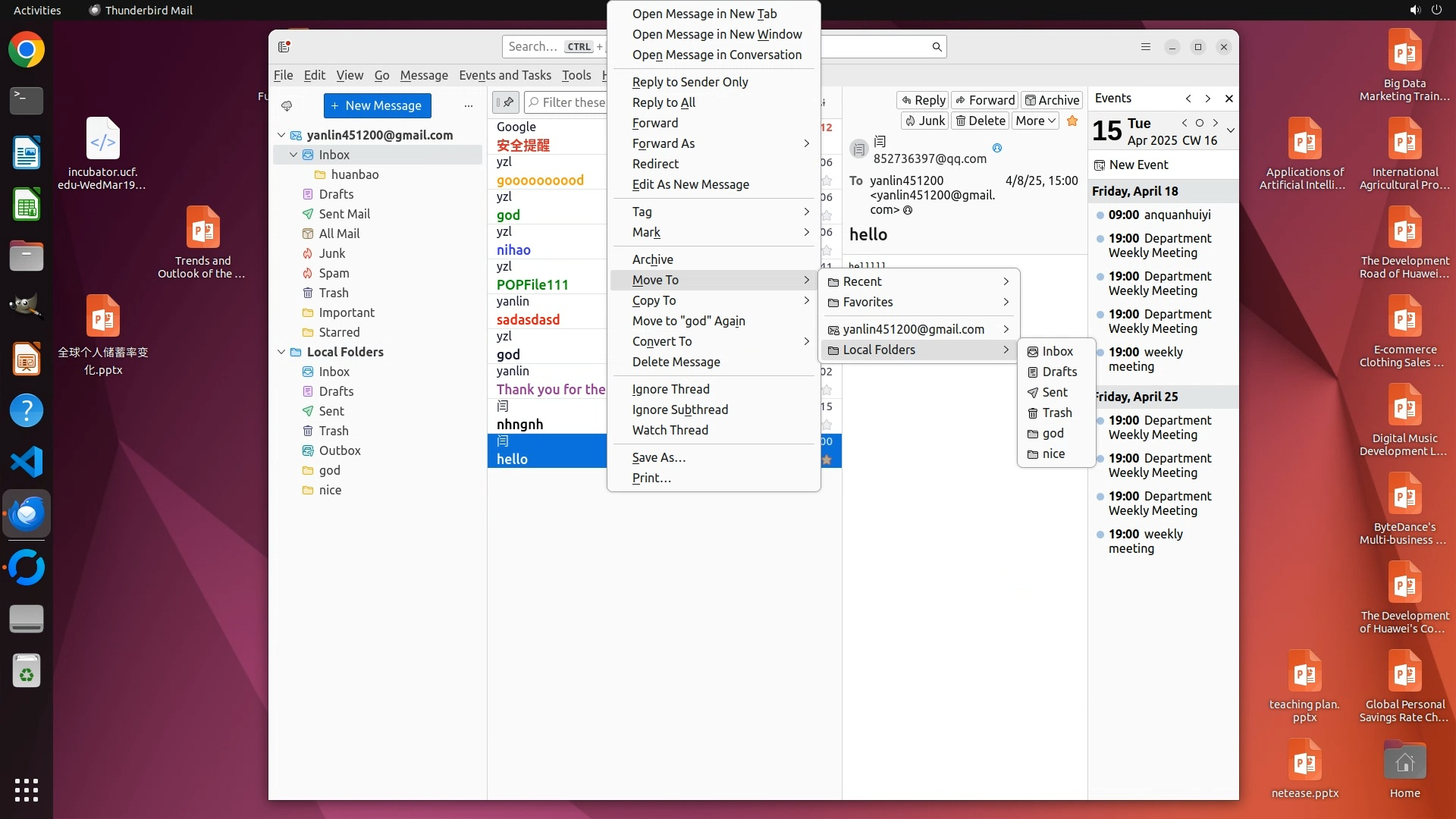Open Thunderbird app menu hamburger icon
The width and height of the screenshot is (1456, 819).
point(1146,47)
